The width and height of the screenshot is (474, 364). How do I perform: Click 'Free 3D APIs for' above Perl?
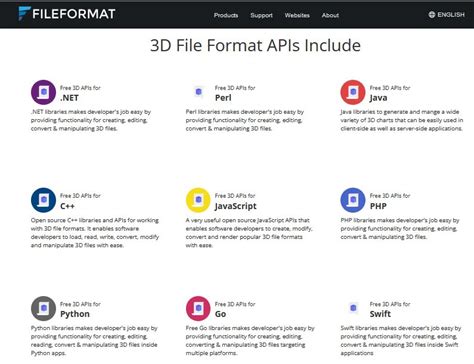(x=235, y=88)
